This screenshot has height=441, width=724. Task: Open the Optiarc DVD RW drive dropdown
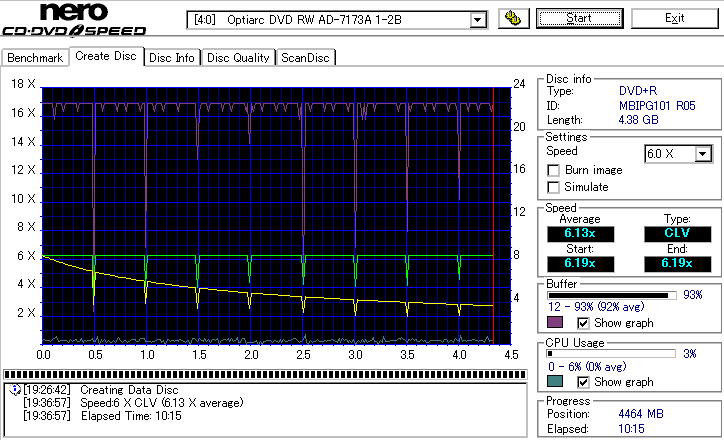[478, 20]
